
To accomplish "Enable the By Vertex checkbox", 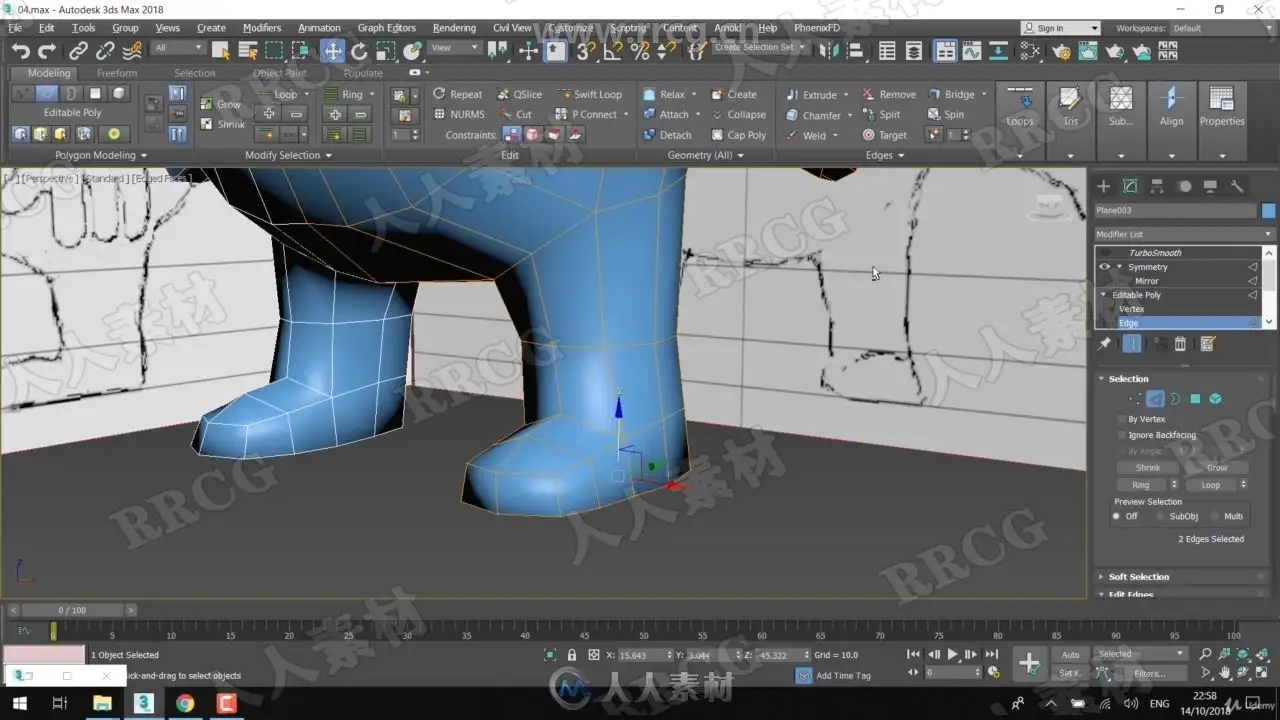I will coord(1121,419).
